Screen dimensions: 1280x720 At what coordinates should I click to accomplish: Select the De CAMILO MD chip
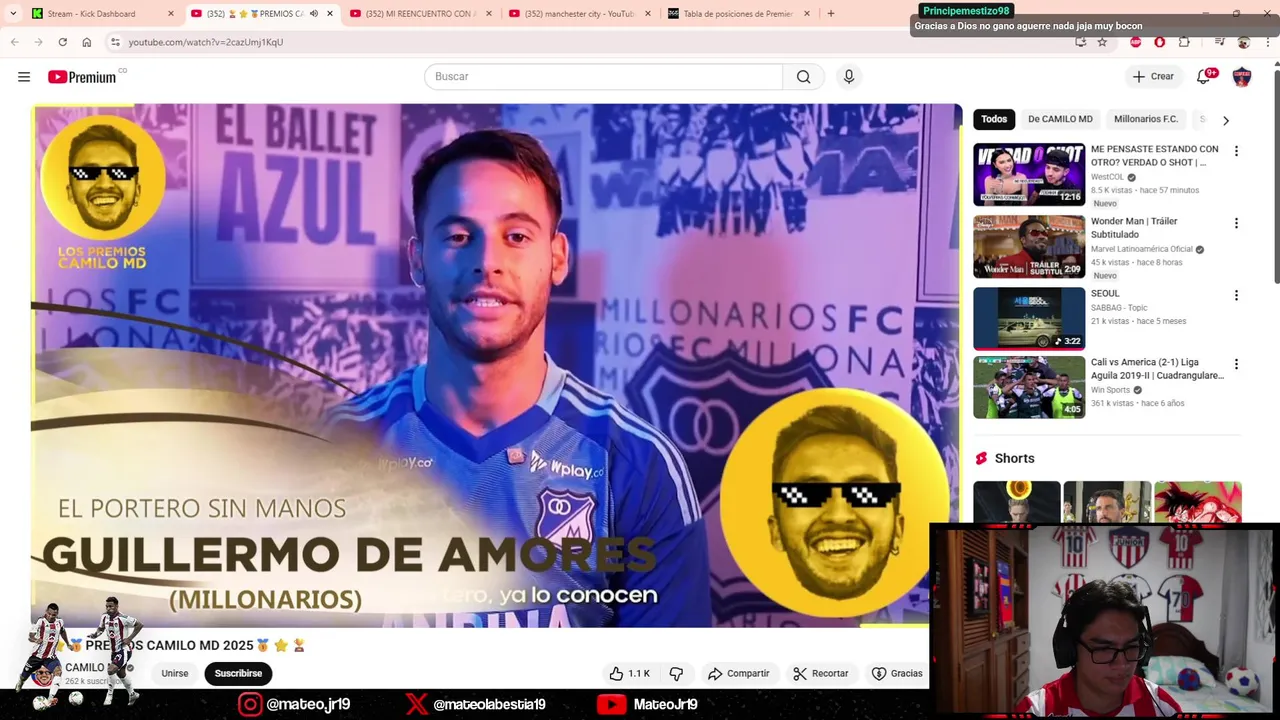pos(1060,119)
